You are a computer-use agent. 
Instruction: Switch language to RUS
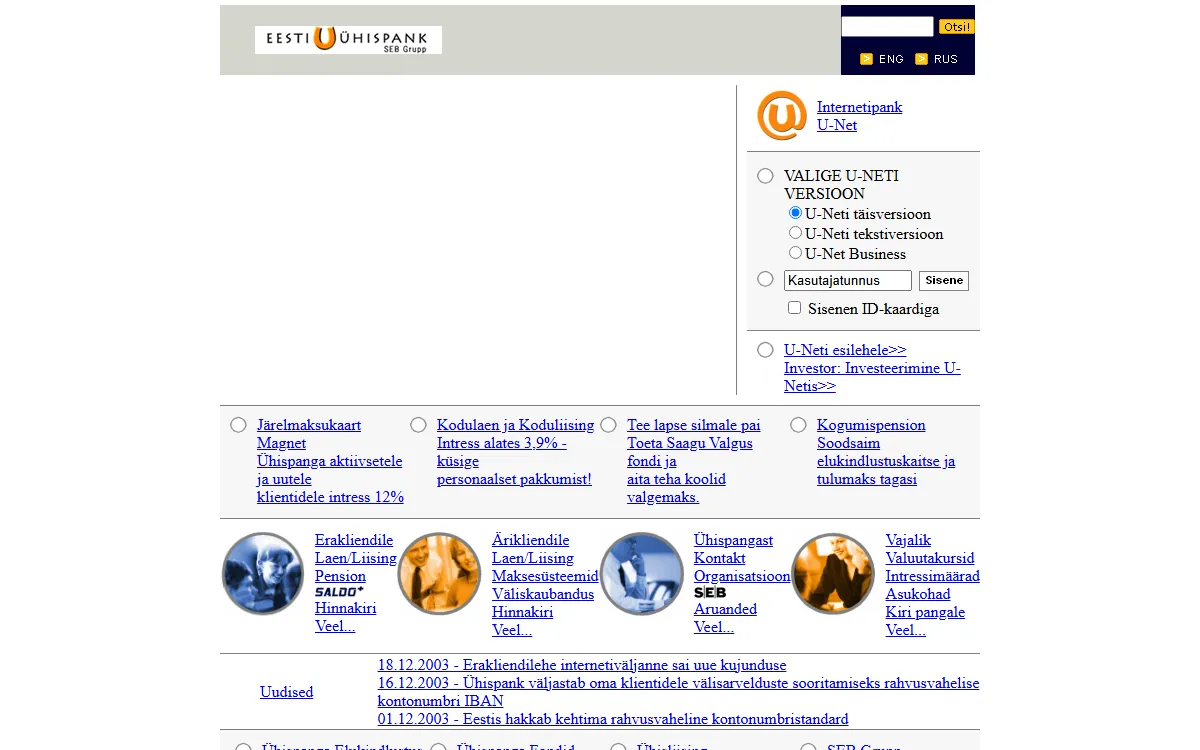pos(946,59)
